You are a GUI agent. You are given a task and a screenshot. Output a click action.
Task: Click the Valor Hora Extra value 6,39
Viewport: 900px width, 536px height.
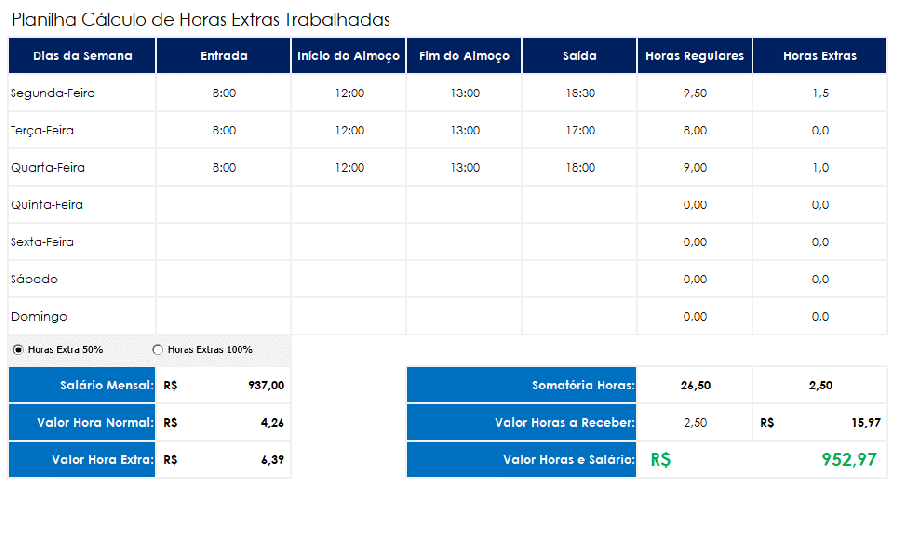point(224,460)
